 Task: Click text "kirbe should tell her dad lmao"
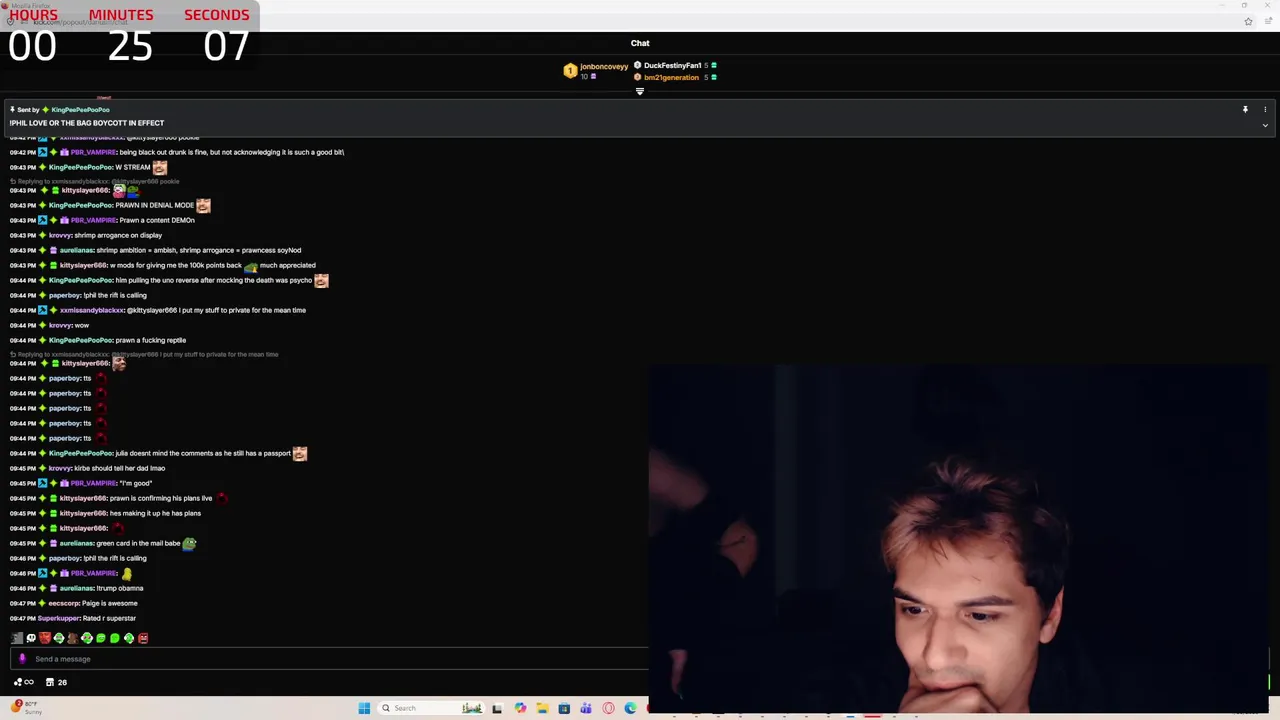(x=120, y=468)
